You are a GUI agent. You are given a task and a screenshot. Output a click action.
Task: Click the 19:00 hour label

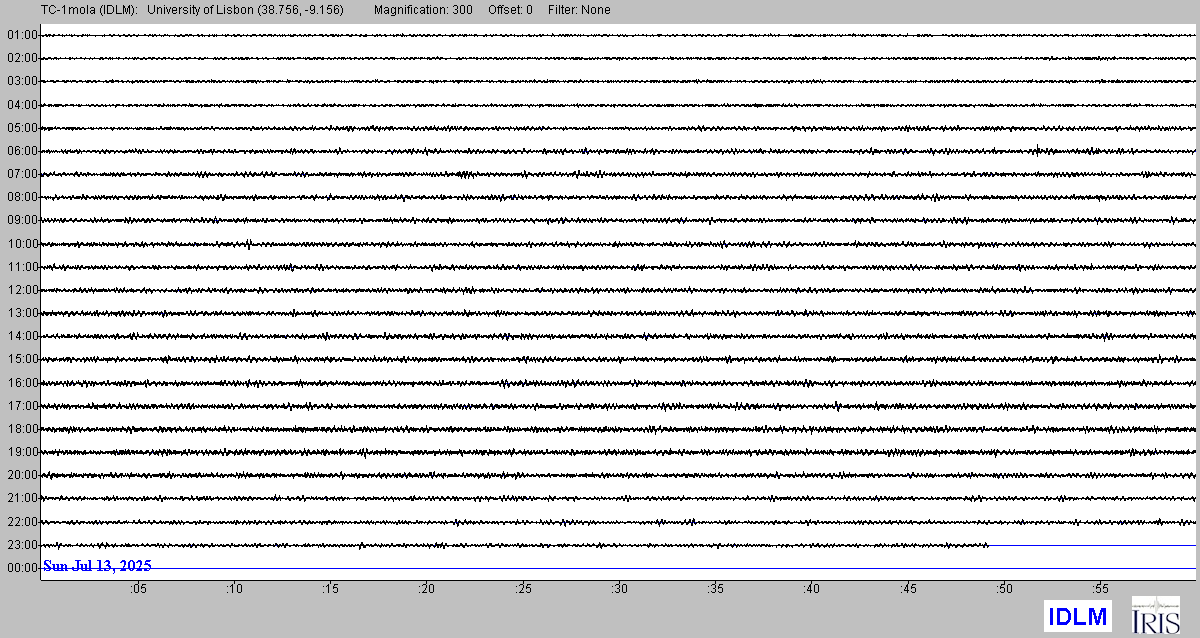pos(22,452)
